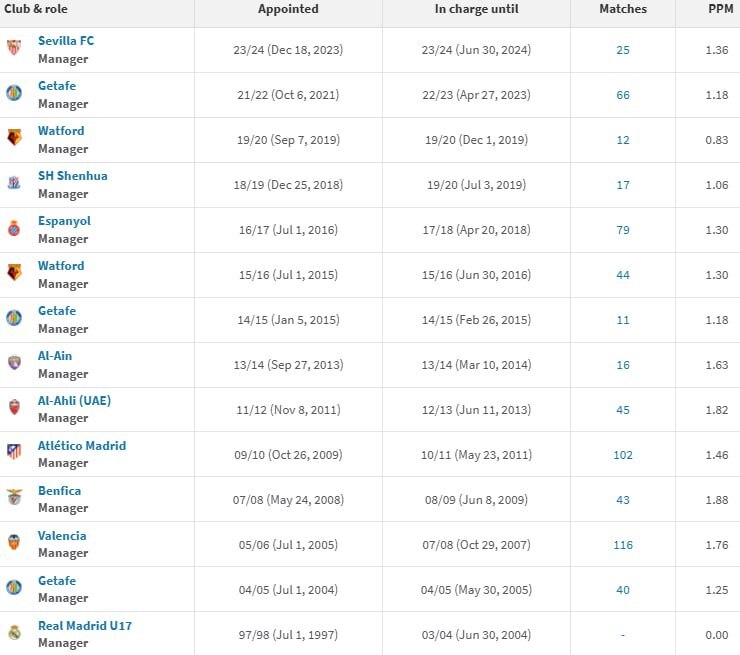This screenshot has width=740, height=655.
Task: Open the Sevilla FC club link
Action: [x=66, y=41]
